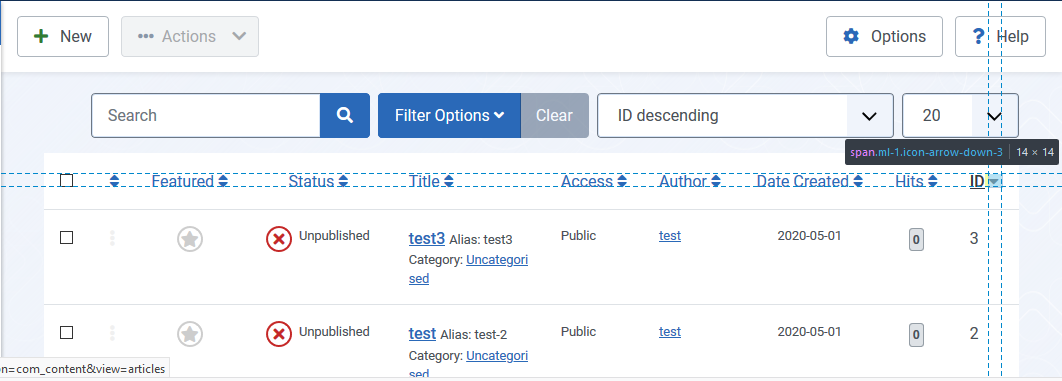
Task: Click 'Alias: test3' text
Action: (481, 240)
